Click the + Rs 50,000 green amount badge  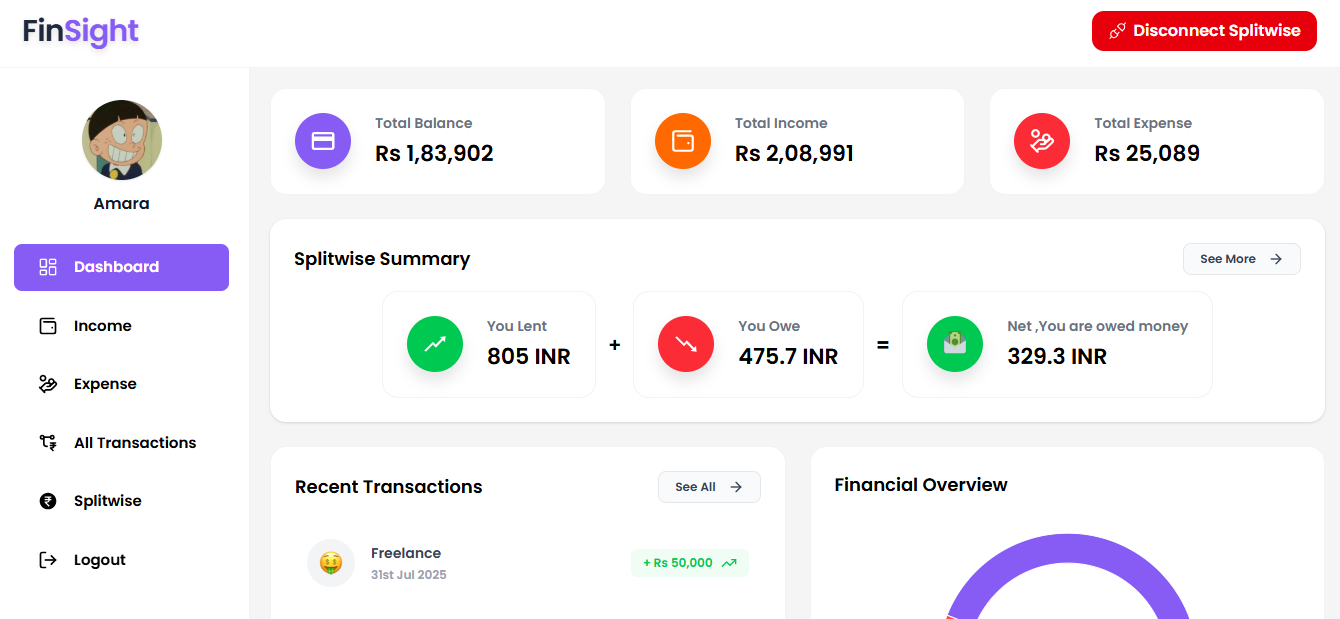690,563
